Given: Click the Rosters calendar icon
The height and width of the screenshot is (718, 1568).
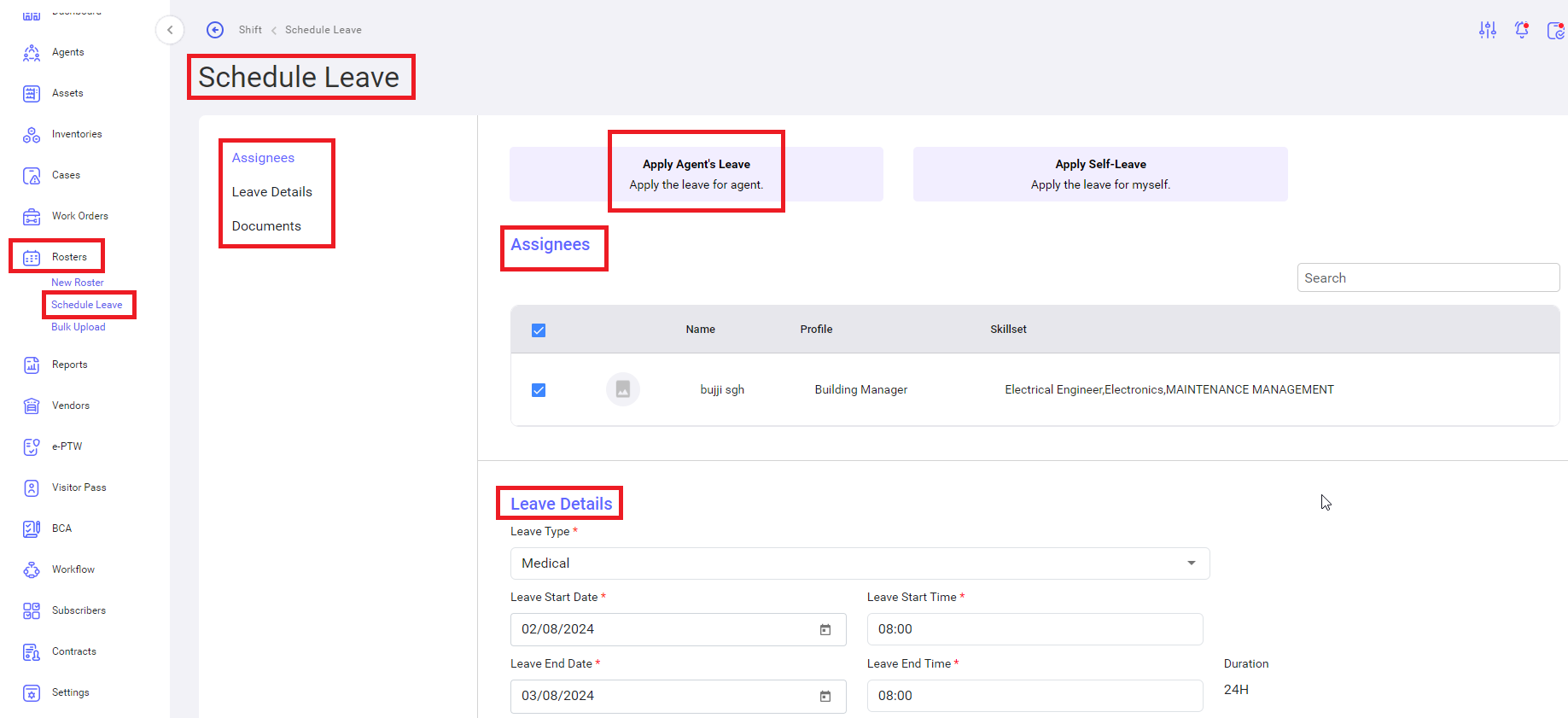Looking at the screenshot, I should click(x=32, y=258).
